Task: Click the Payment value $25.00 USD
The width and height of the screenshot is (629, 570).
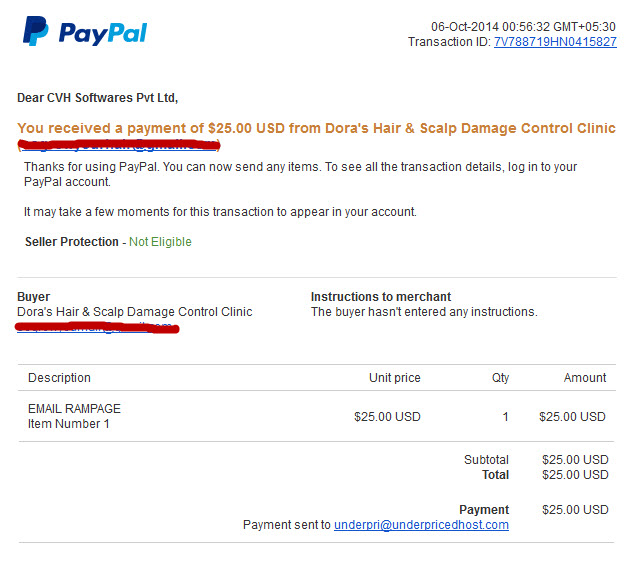Action: pyautogui.click(x=575, y=510)
